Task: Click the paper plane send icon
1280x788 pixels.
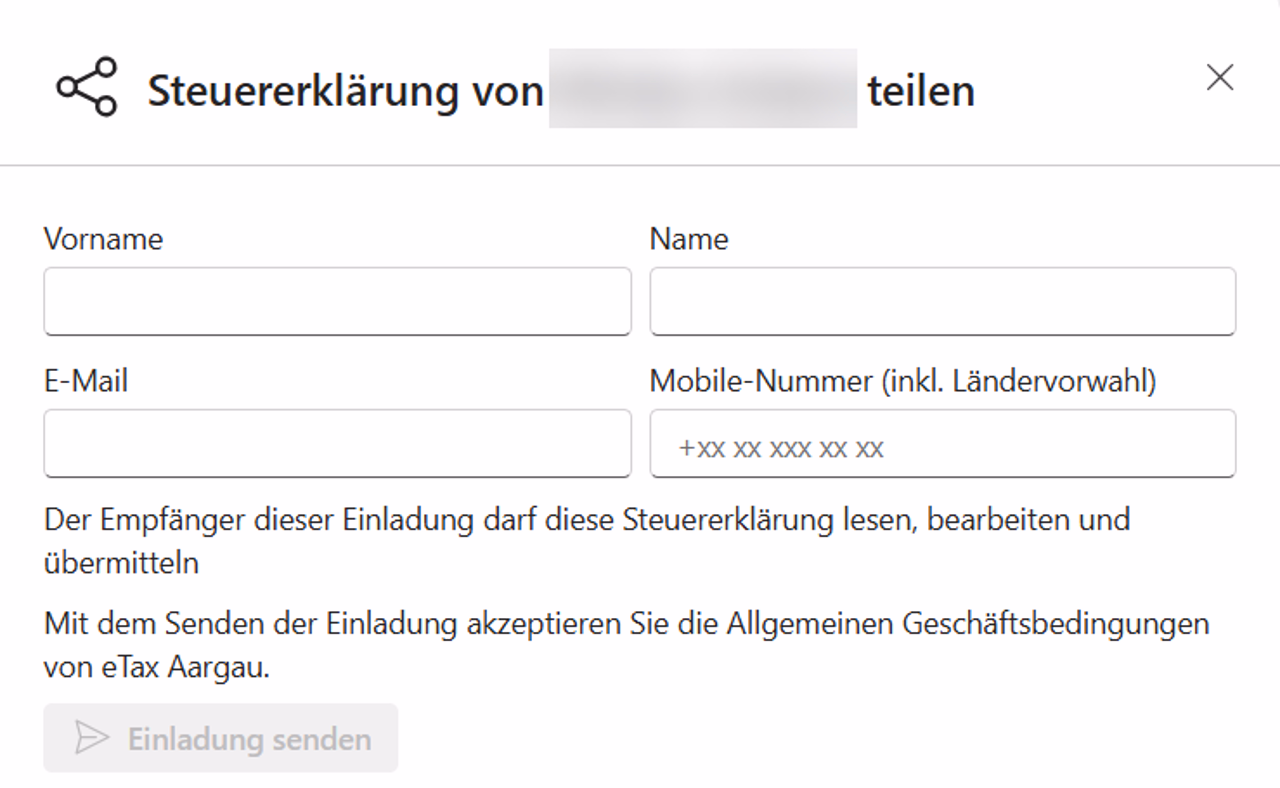Action: (92, 739)
